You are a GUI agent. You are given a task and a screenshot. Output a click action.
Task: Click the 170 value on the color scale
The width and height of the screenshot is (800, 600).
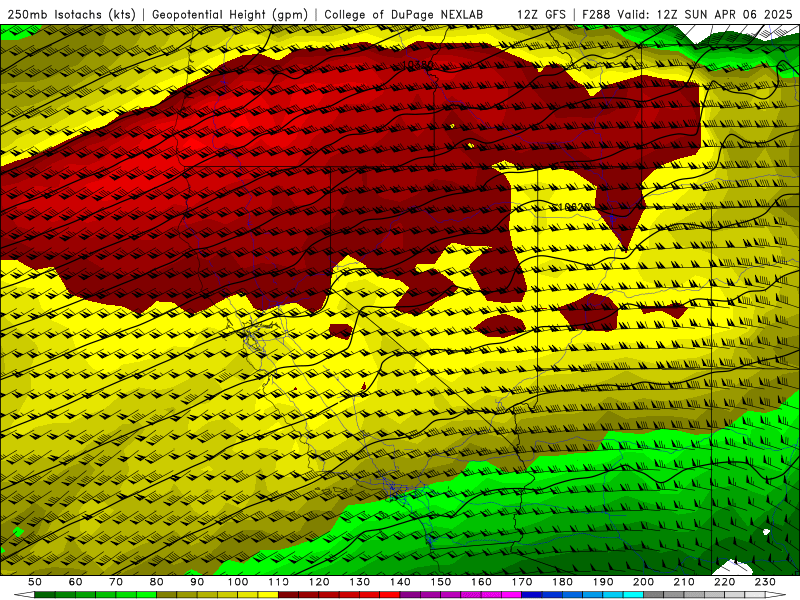[522, 582]
